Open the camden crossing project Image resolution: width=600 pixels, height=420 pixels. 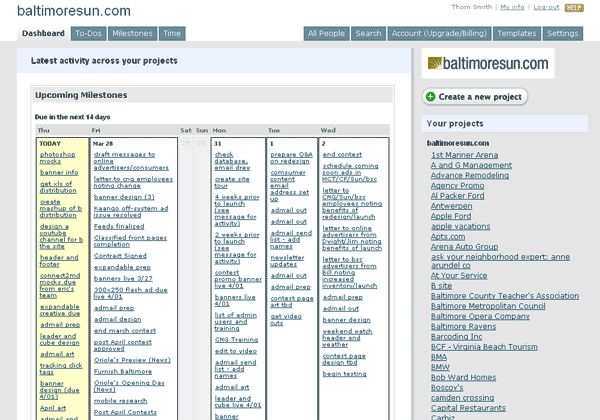(x=463, y=398)
